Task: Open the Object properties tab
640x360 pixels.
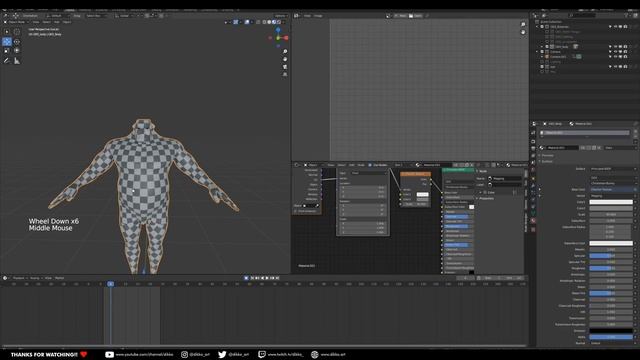Action: 533,178
